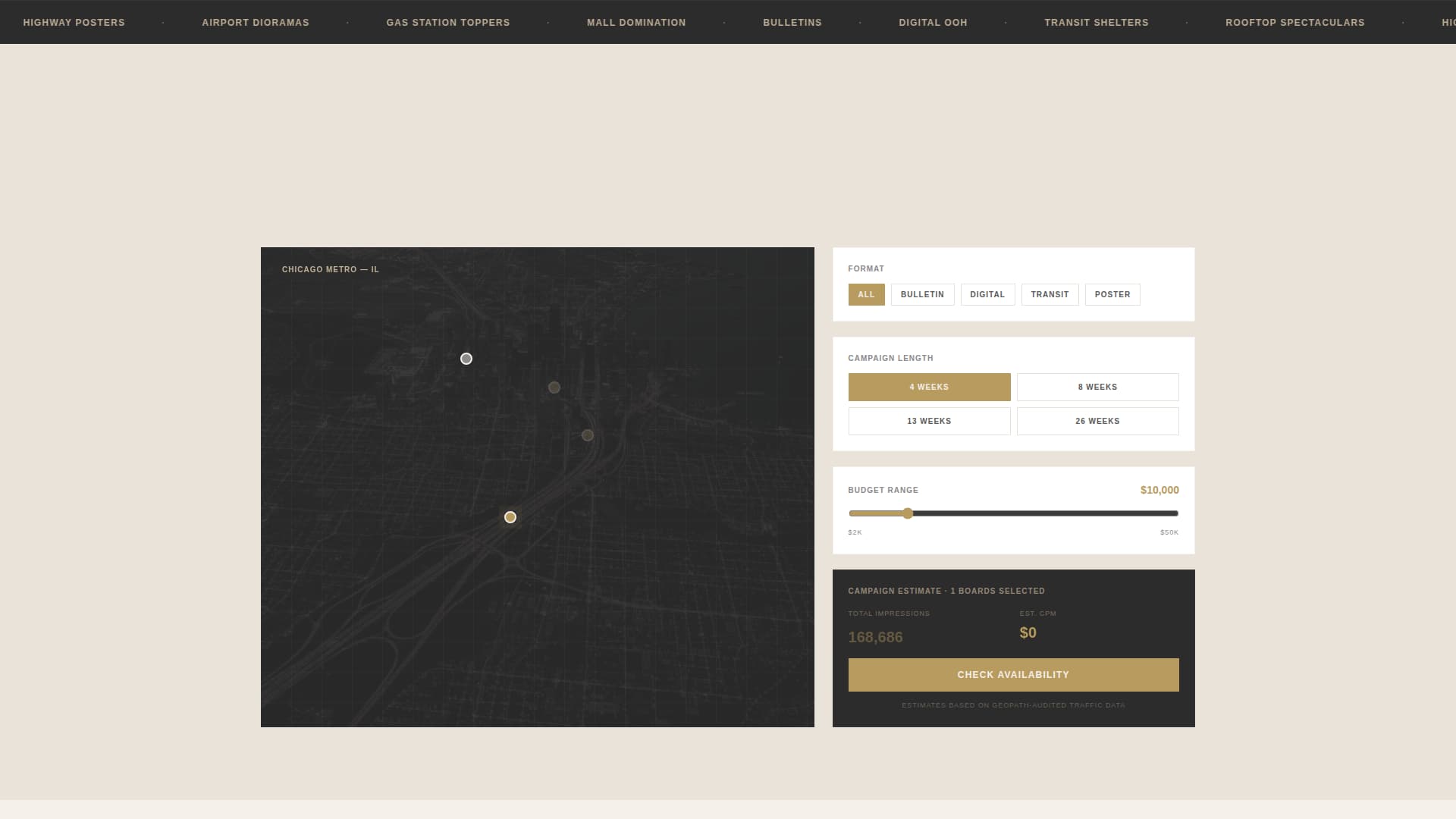
Task: Filter boards by BULLETIN format
Action: pyautogui.click(x=922, y=294)
